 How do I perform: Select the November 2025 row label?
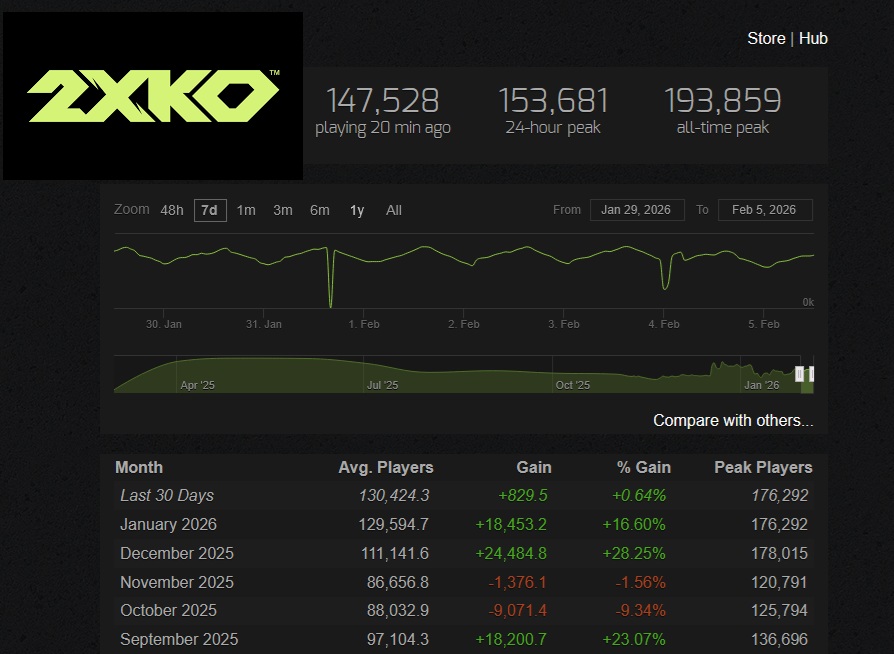pos(177,582)
